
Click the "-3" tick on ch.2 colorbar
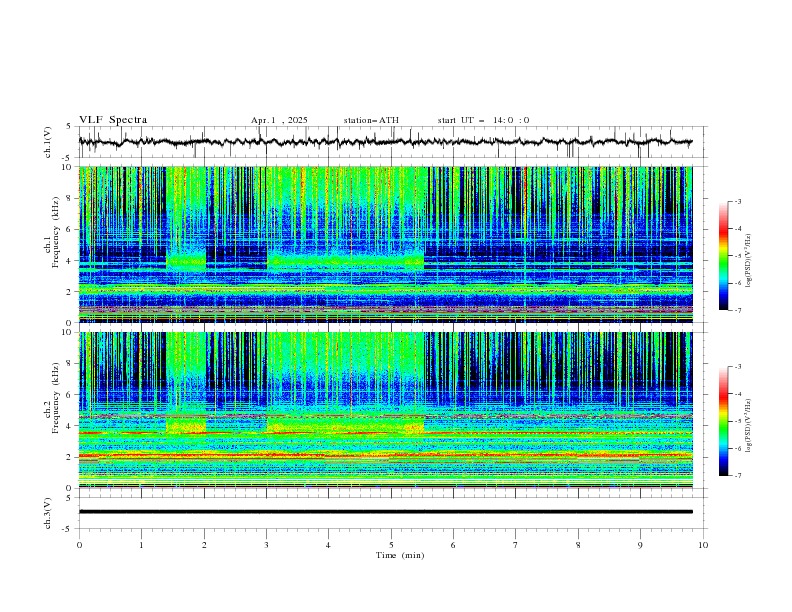point(738,367)
